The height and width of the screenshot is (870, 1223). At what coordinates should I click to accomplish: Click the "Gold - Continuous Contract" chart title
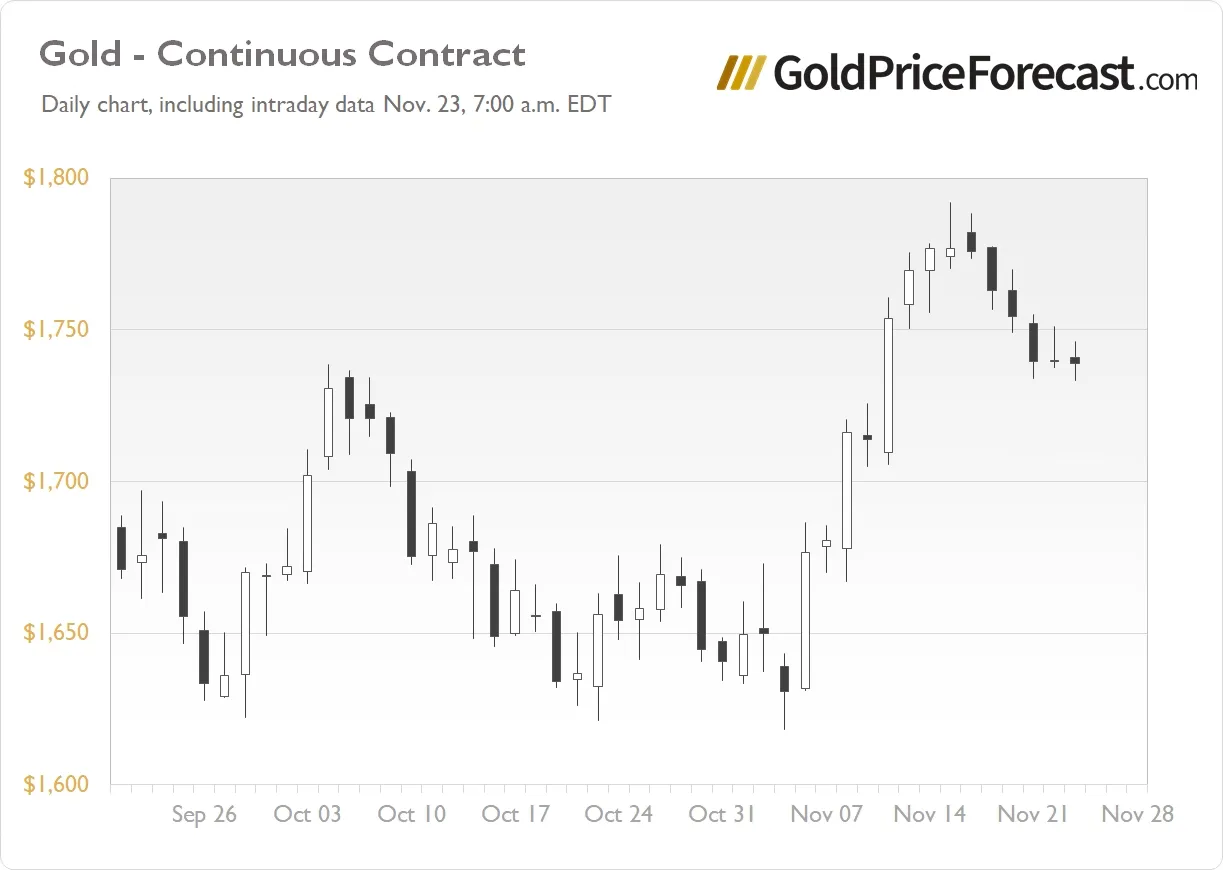click(282, 54)
